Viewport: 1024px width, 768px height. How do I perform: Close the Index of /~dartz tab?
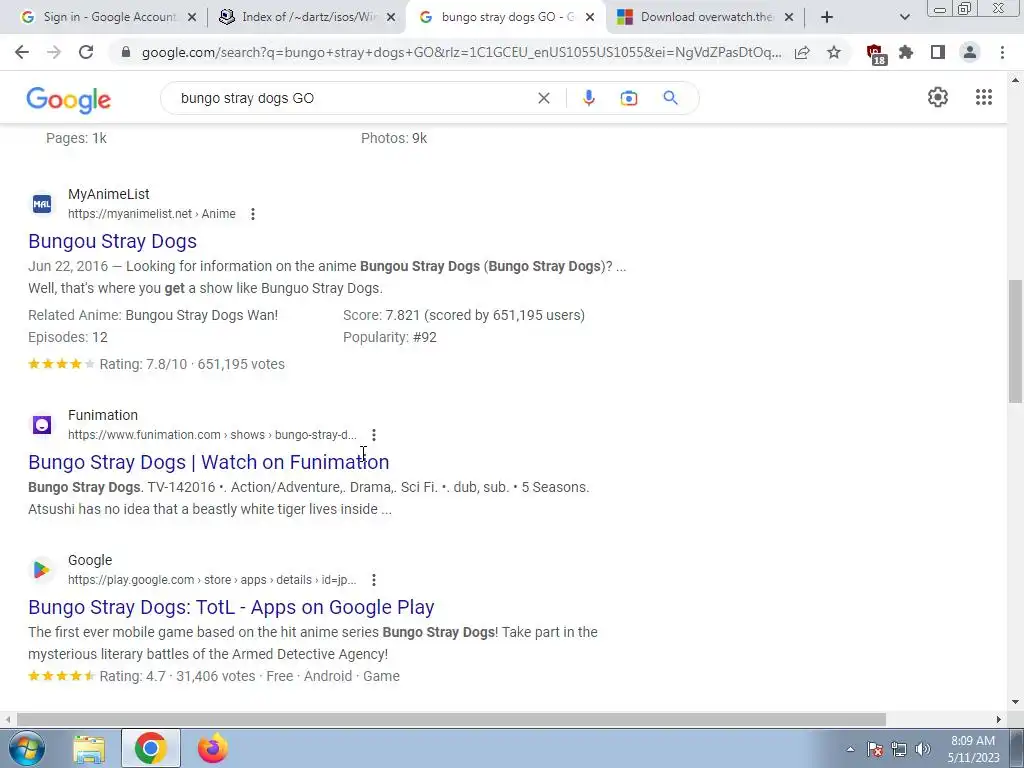[x=391, y=18]
